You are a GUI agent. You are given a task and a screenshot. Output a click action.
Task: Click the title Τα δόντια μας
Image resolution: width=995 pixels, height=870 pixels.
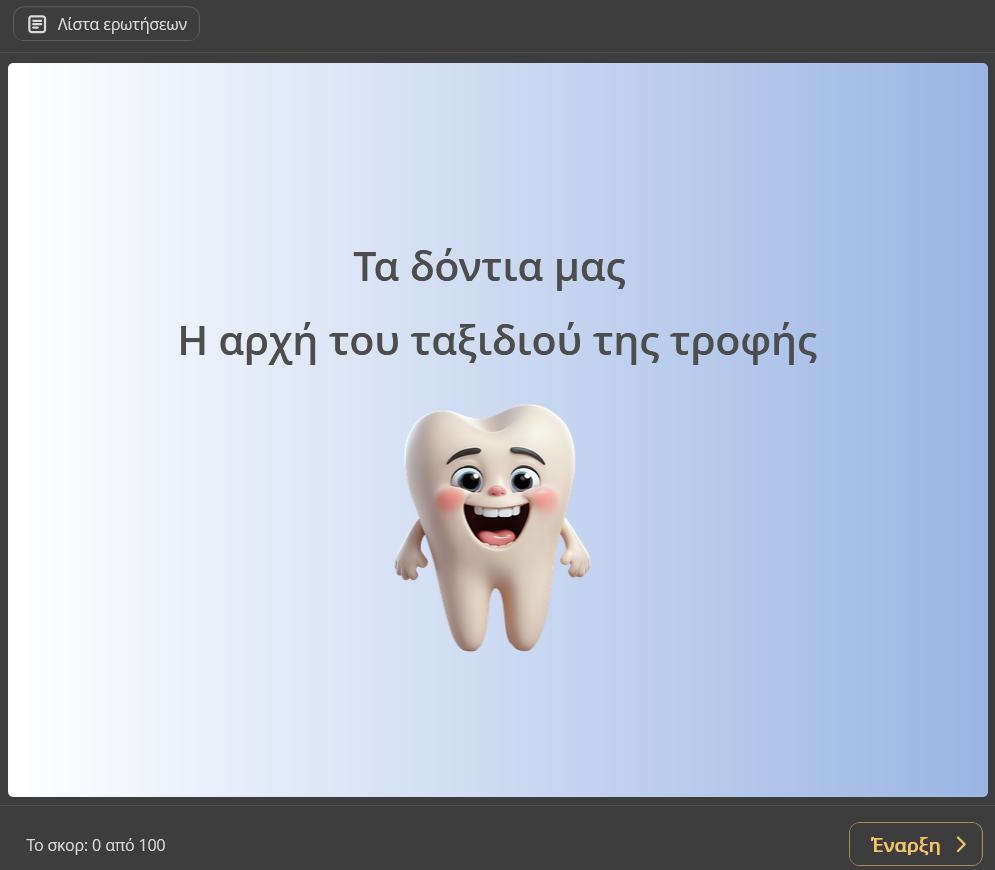490,268
